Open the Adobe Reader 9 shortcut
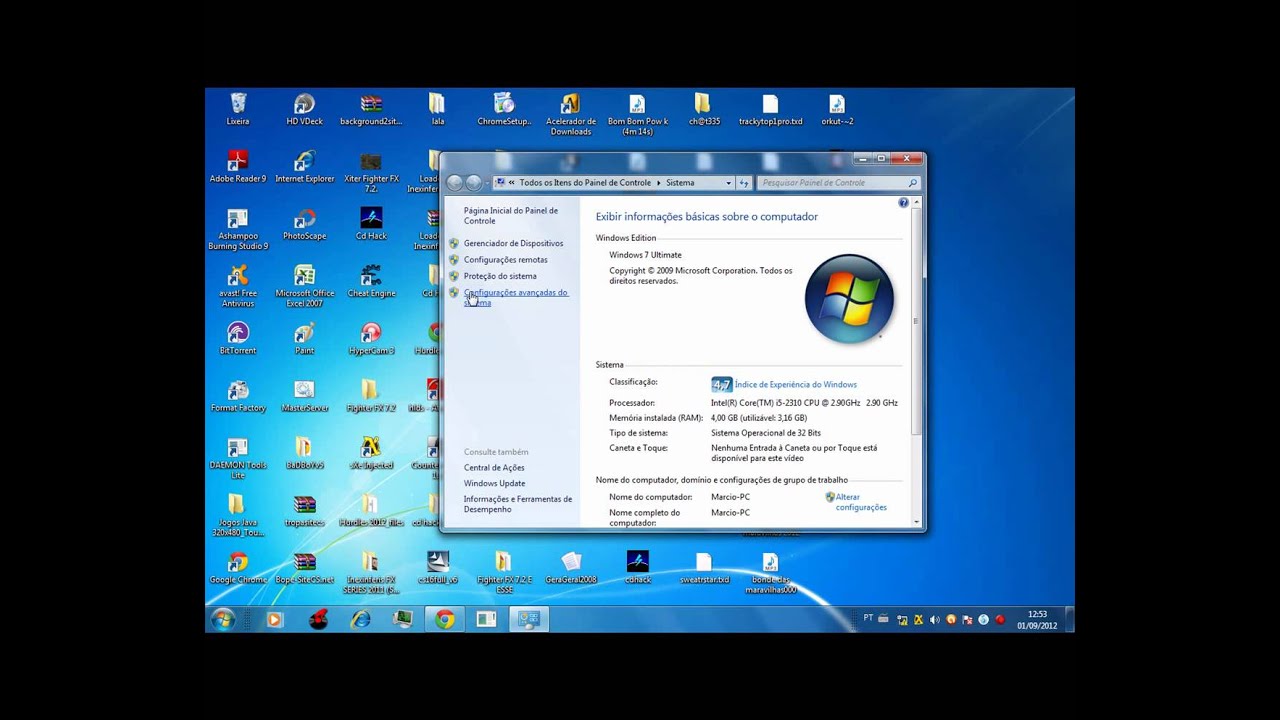1280x720 pixels. click(238, 167)
